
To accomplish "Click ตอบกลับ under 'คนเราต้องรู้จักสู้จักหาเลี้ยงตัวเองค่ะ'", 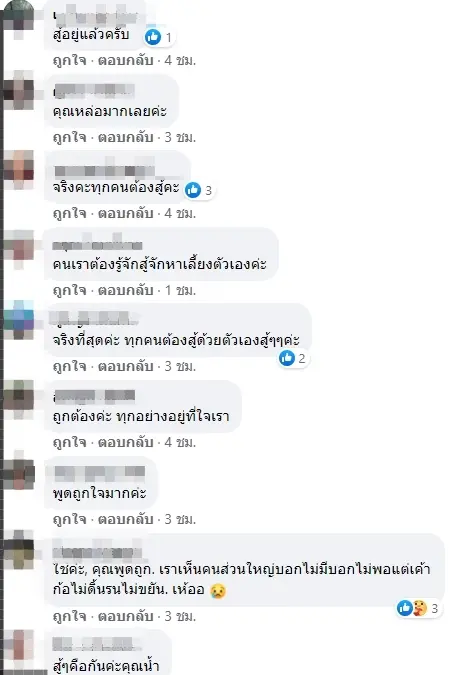I will [125, 290].
